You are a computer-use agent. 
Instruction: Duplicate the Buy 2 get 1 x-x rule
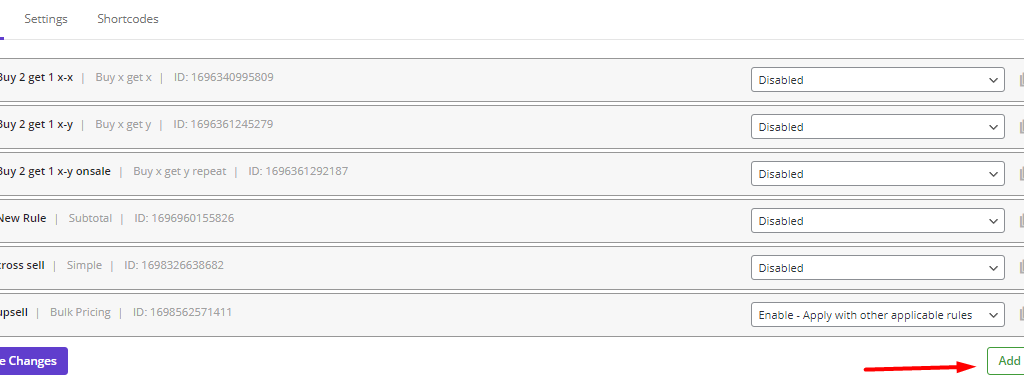point(1021,80)
